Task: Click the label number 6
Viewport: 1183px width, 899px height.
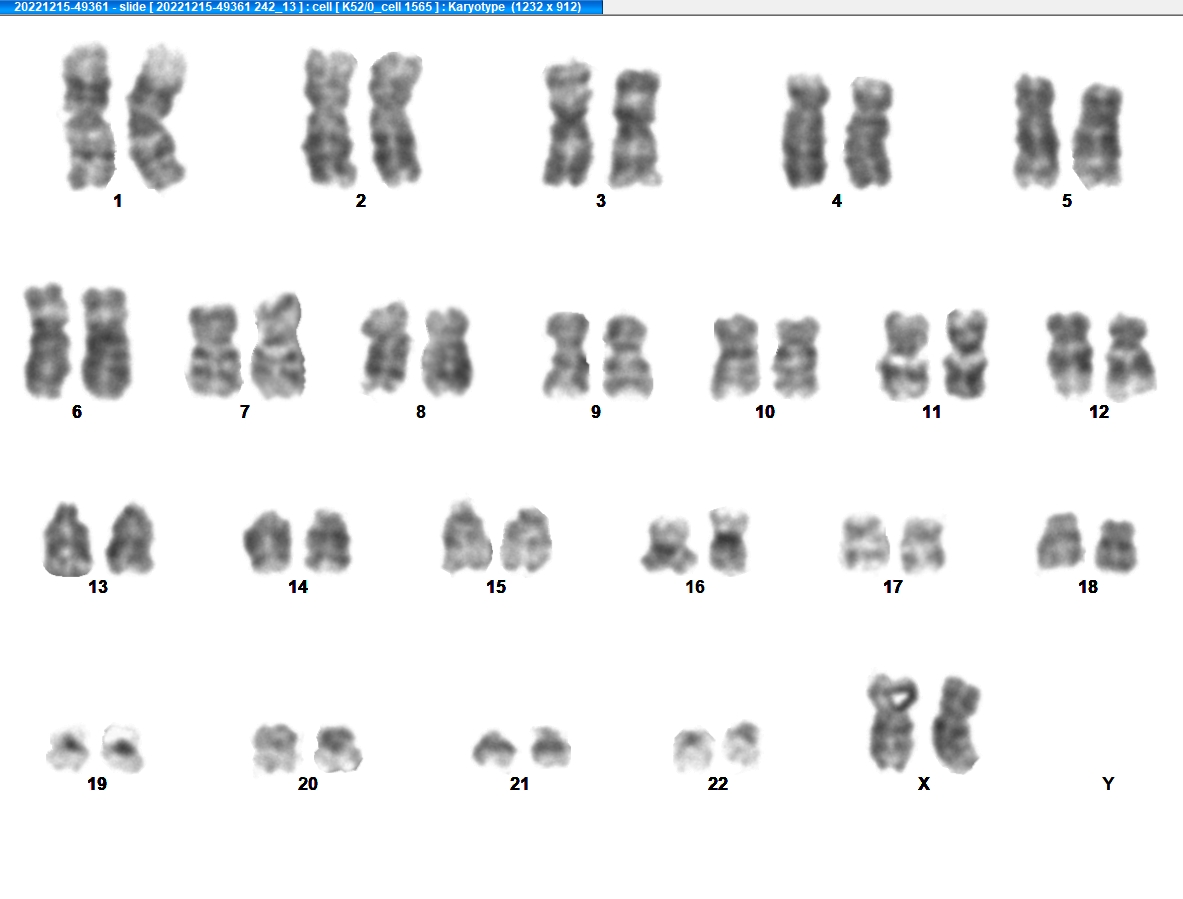Action: pyautogui.click(x=77, y=413)
